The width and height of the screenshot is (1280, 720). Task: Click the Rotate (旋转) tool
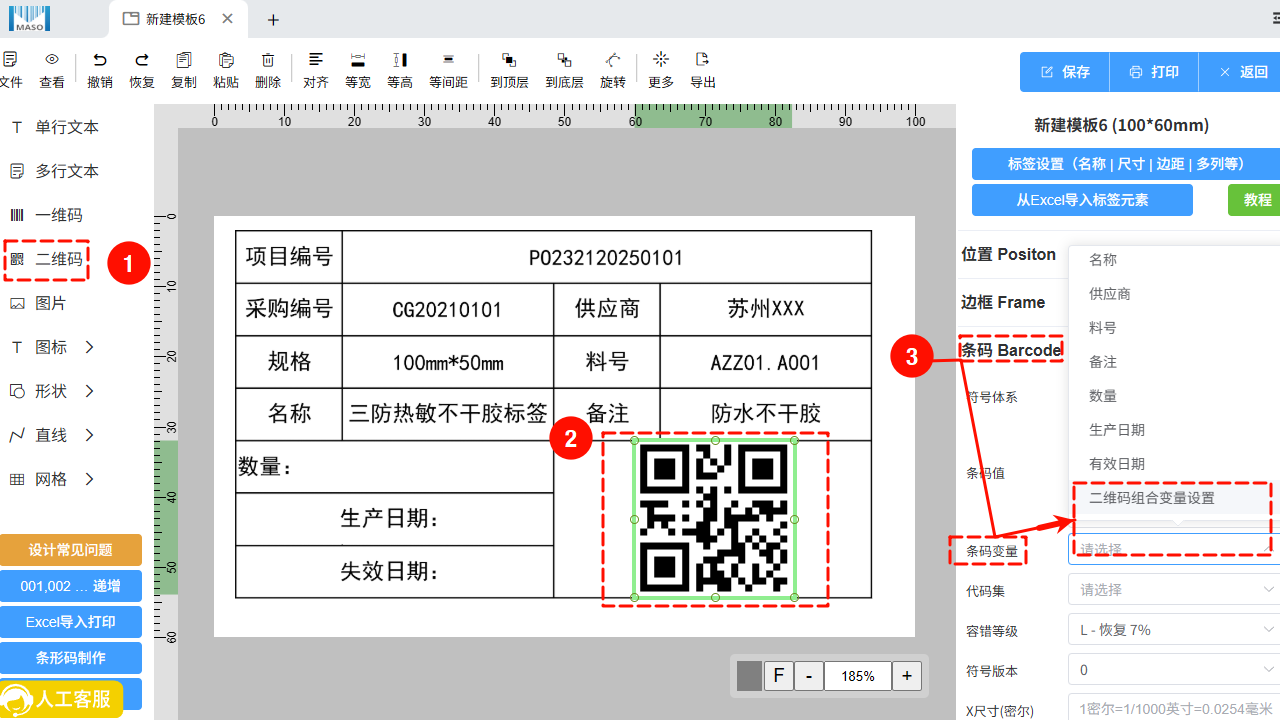pos(613,70)
